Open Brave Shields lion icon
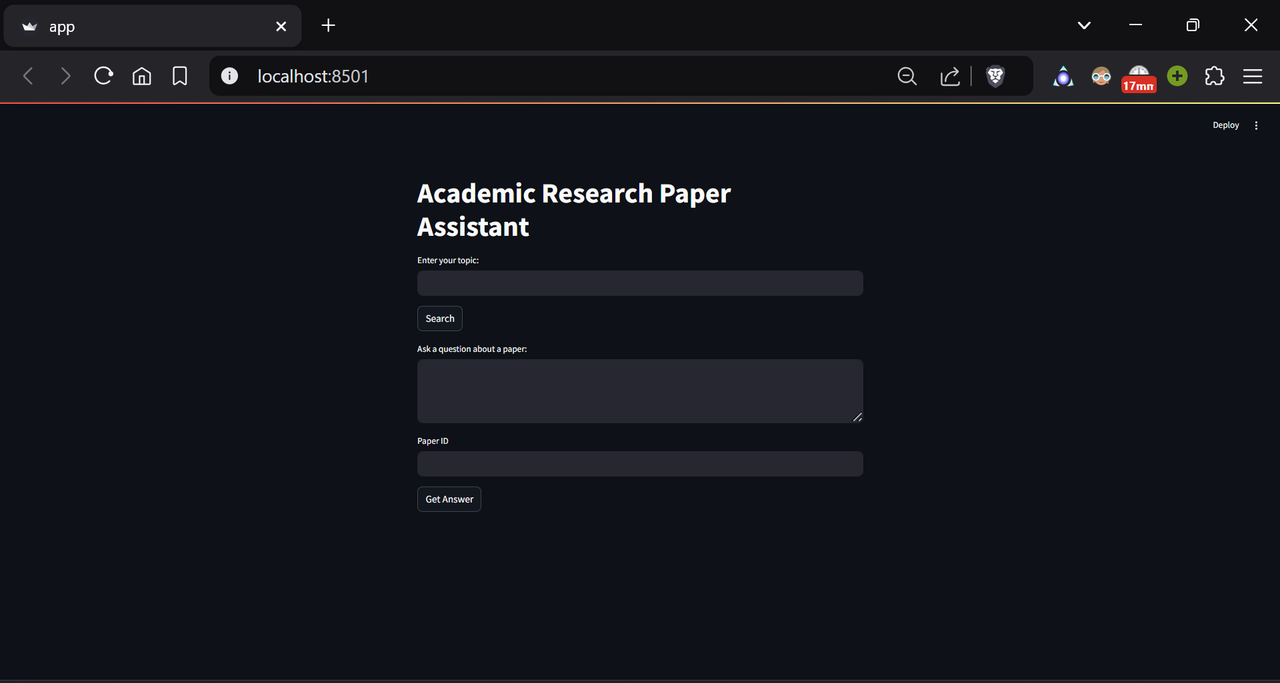The image size is (1280, 683). click(x=995, y=76)
